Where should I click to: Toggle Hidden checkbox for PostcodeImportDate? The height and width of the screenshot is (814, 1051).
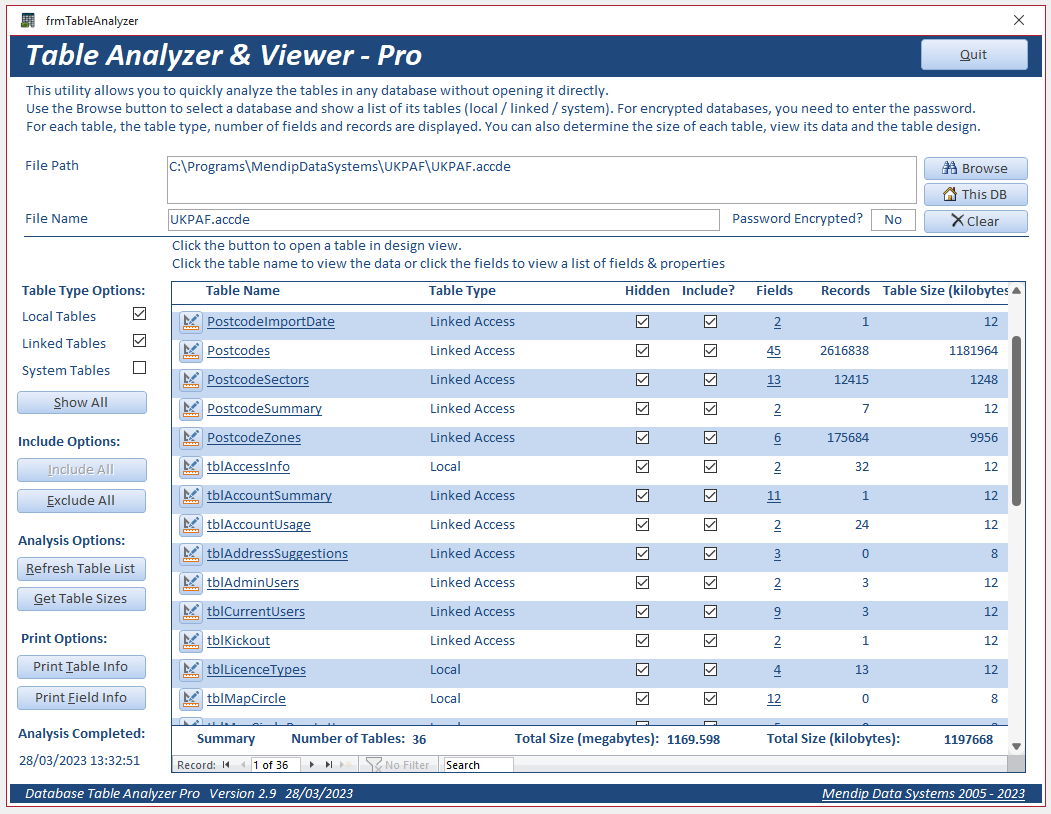(x=642, y=322)
